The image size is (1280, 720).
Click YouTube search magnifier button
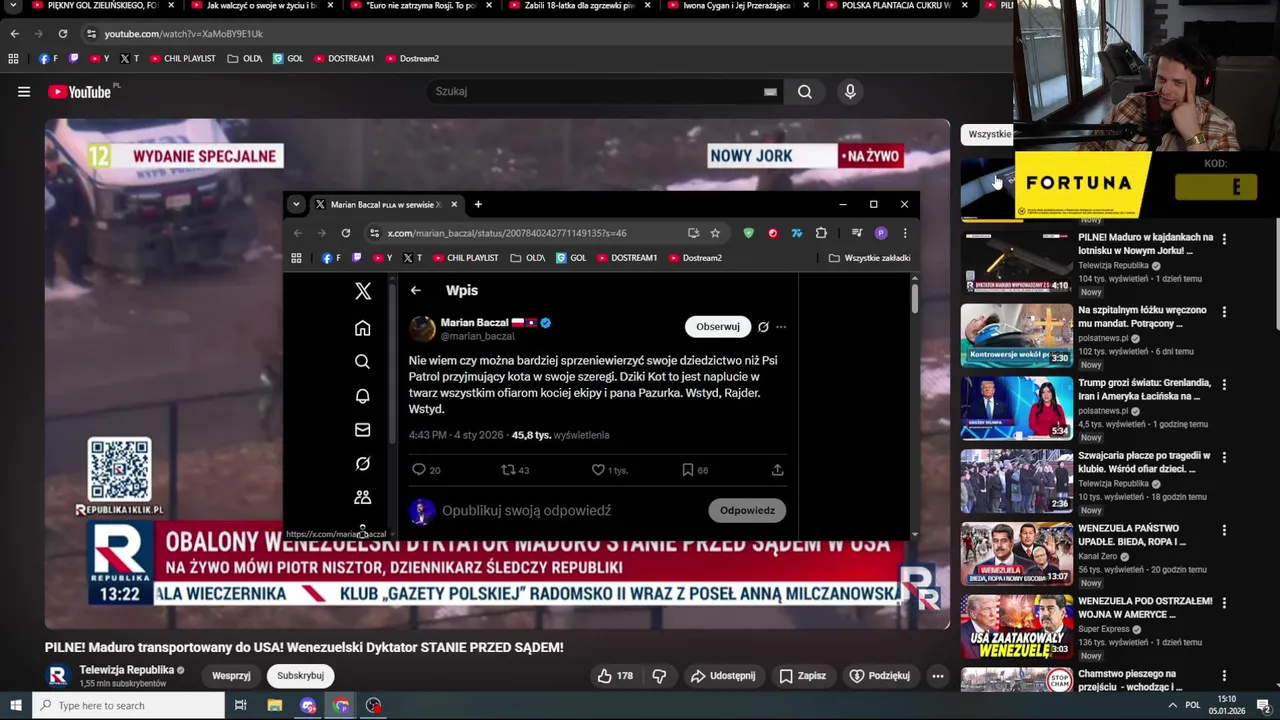[805, 92]
